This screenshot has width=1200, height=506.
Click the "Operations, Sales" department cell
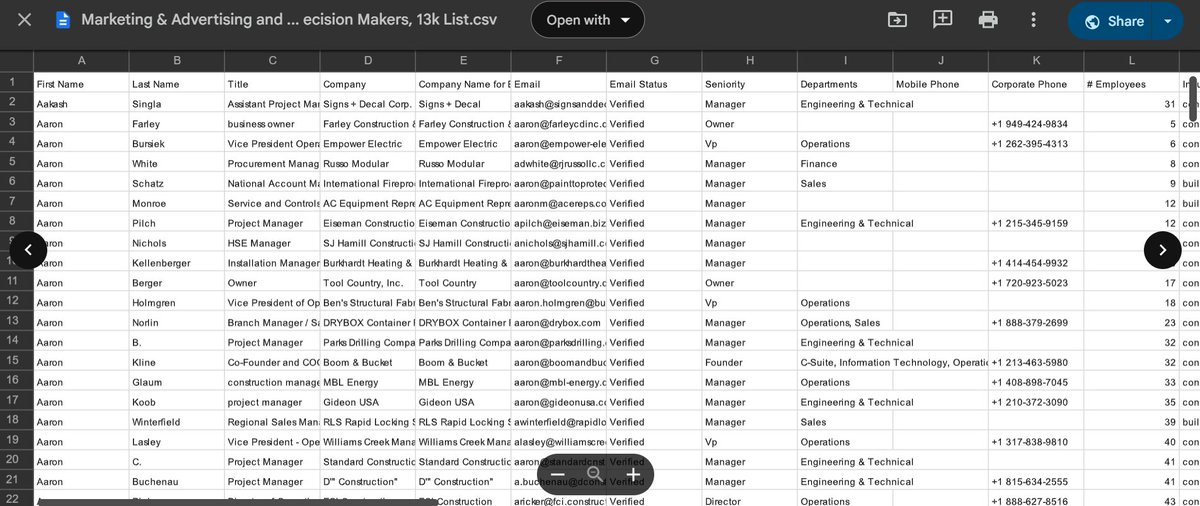pyautogui.click(x=845, y=323)
